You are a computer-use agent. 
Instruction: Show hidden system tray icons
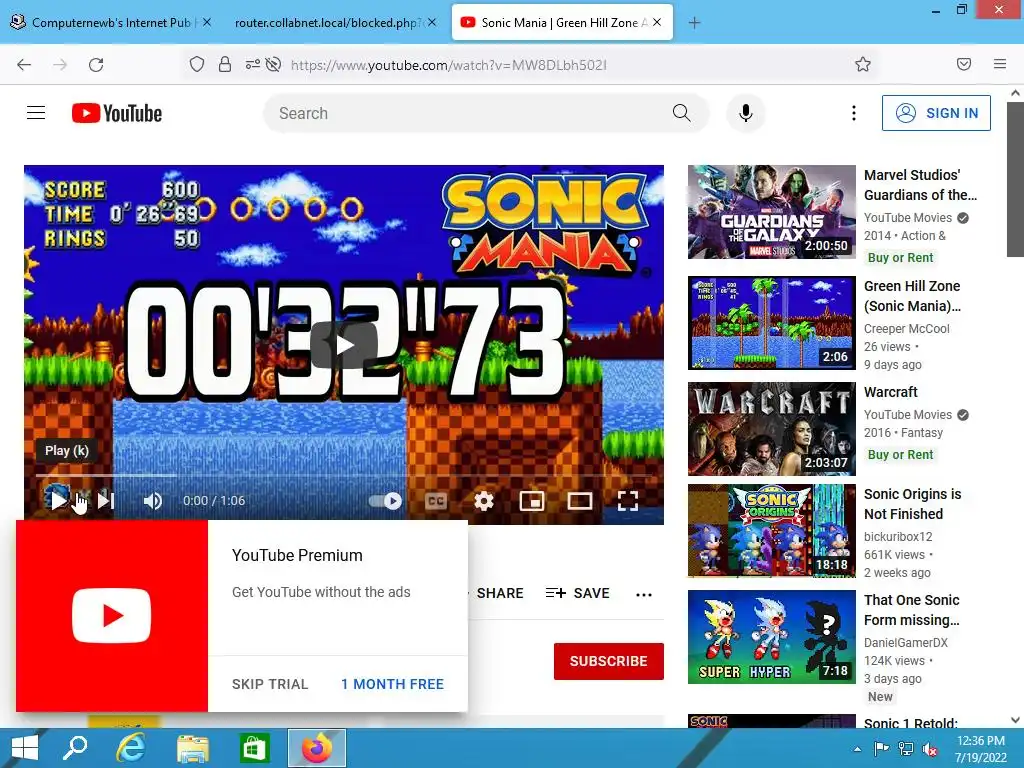(857, 749)
